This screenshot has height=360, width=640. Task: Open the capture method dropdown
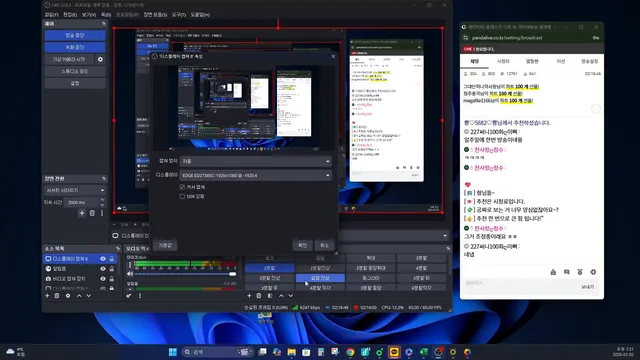click(256, 161)
